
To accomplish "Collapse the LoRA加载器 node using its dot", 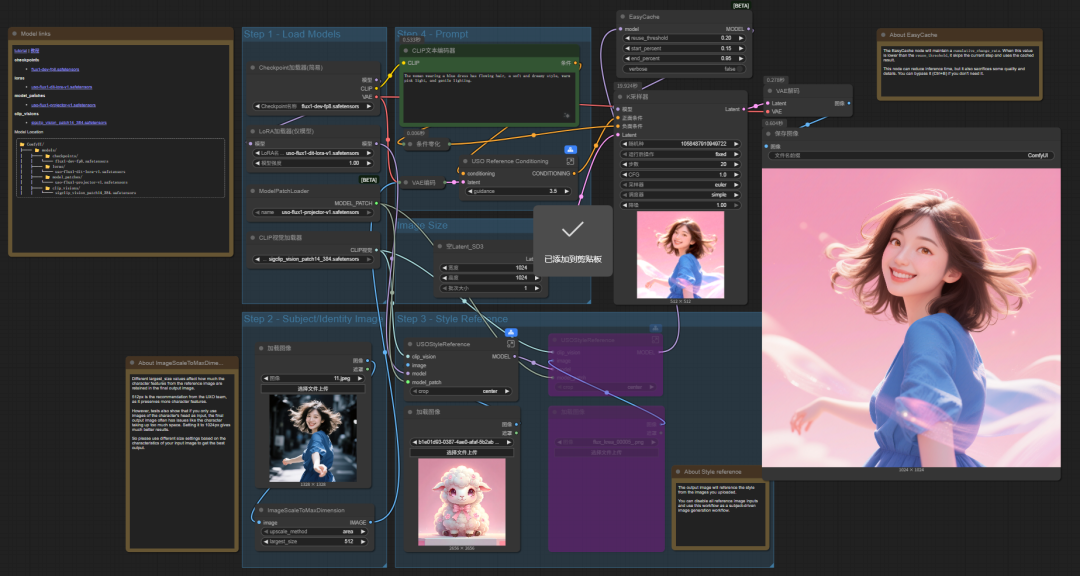I will [253, 131].
